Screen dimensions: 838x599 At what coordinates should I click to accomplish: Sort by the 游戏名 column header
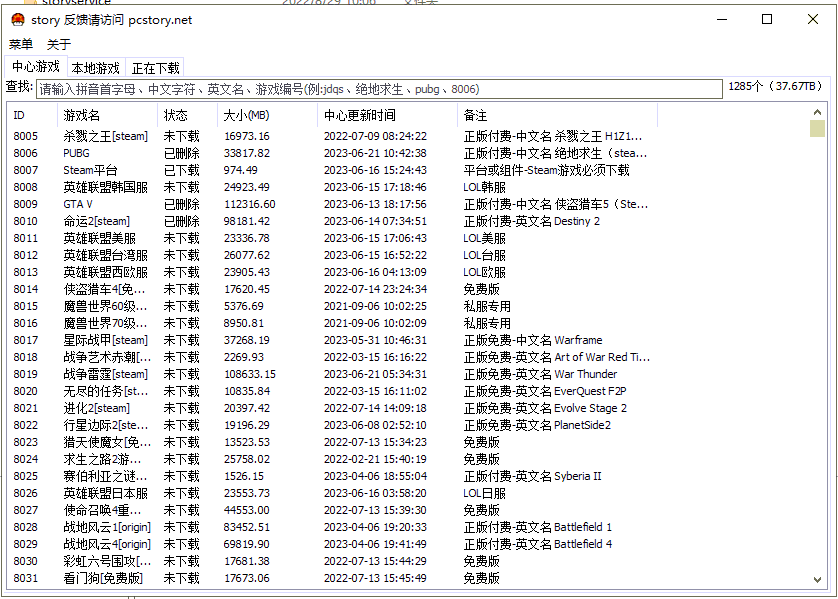[x=107, y=115]
